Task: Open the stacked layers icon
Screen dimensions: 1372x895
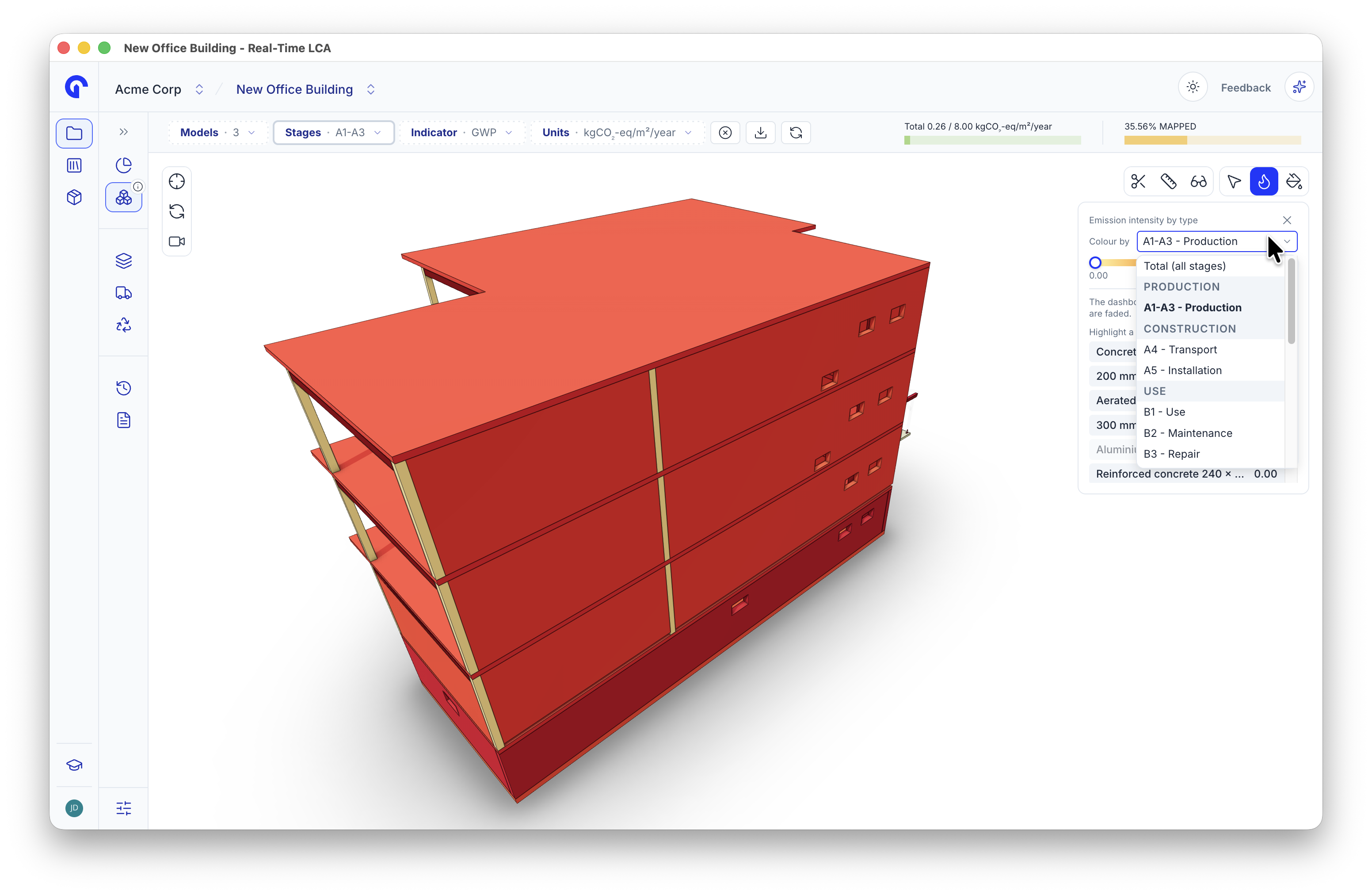Action: coord(123,260)
